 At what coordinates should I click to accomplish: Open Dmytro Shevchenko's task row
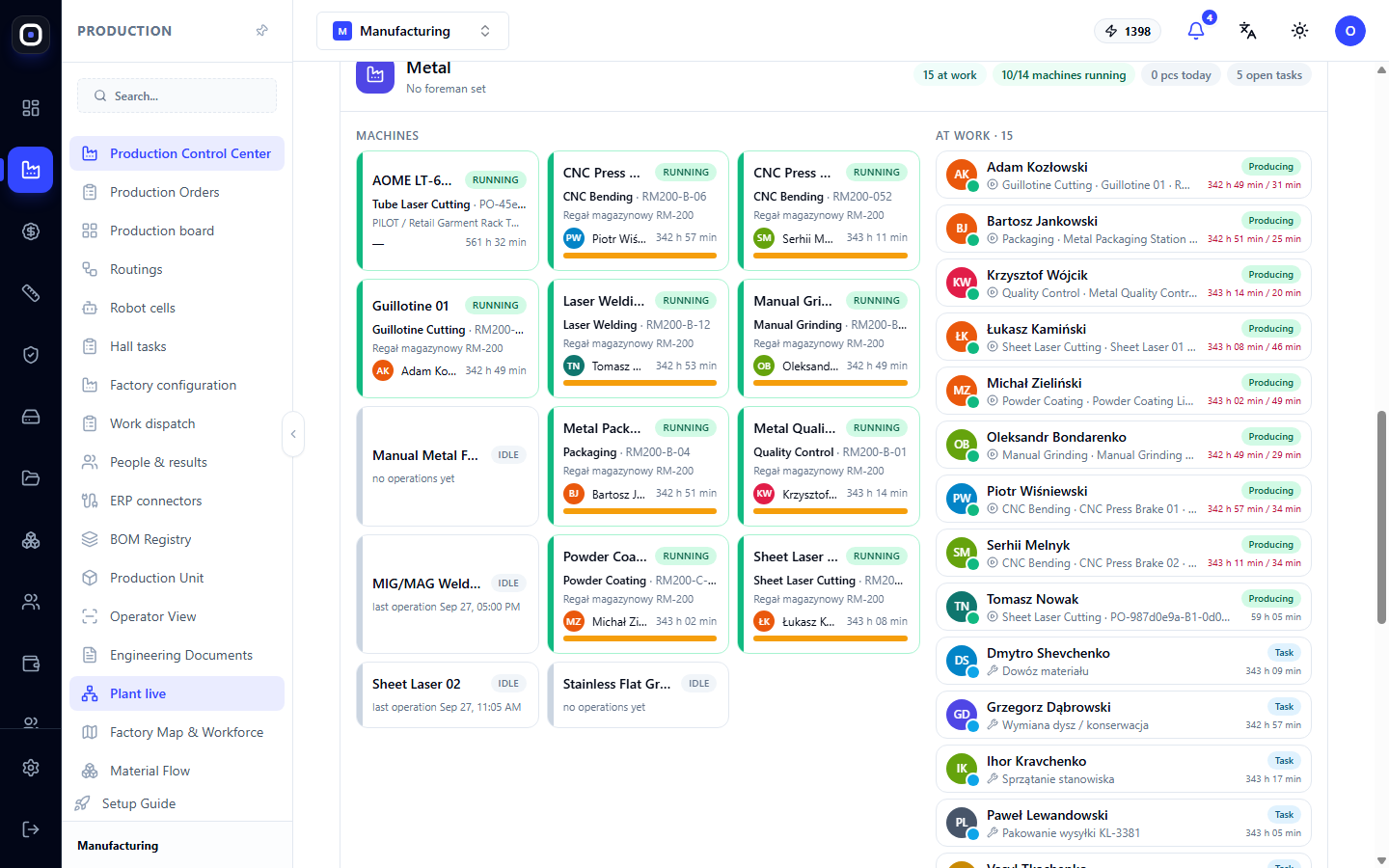point(1124,661)
